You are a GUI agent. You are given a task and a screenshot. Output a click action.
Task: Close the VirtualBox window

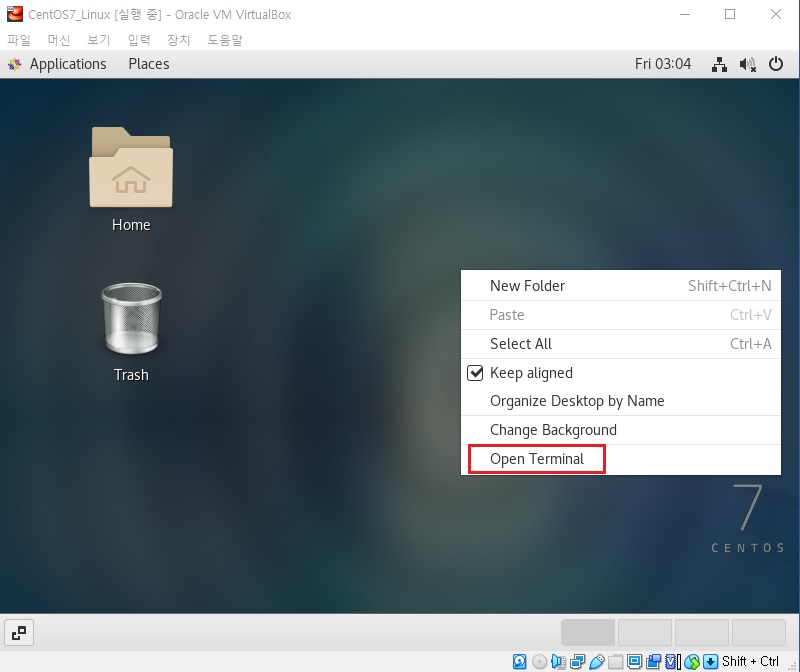[776, 14]
